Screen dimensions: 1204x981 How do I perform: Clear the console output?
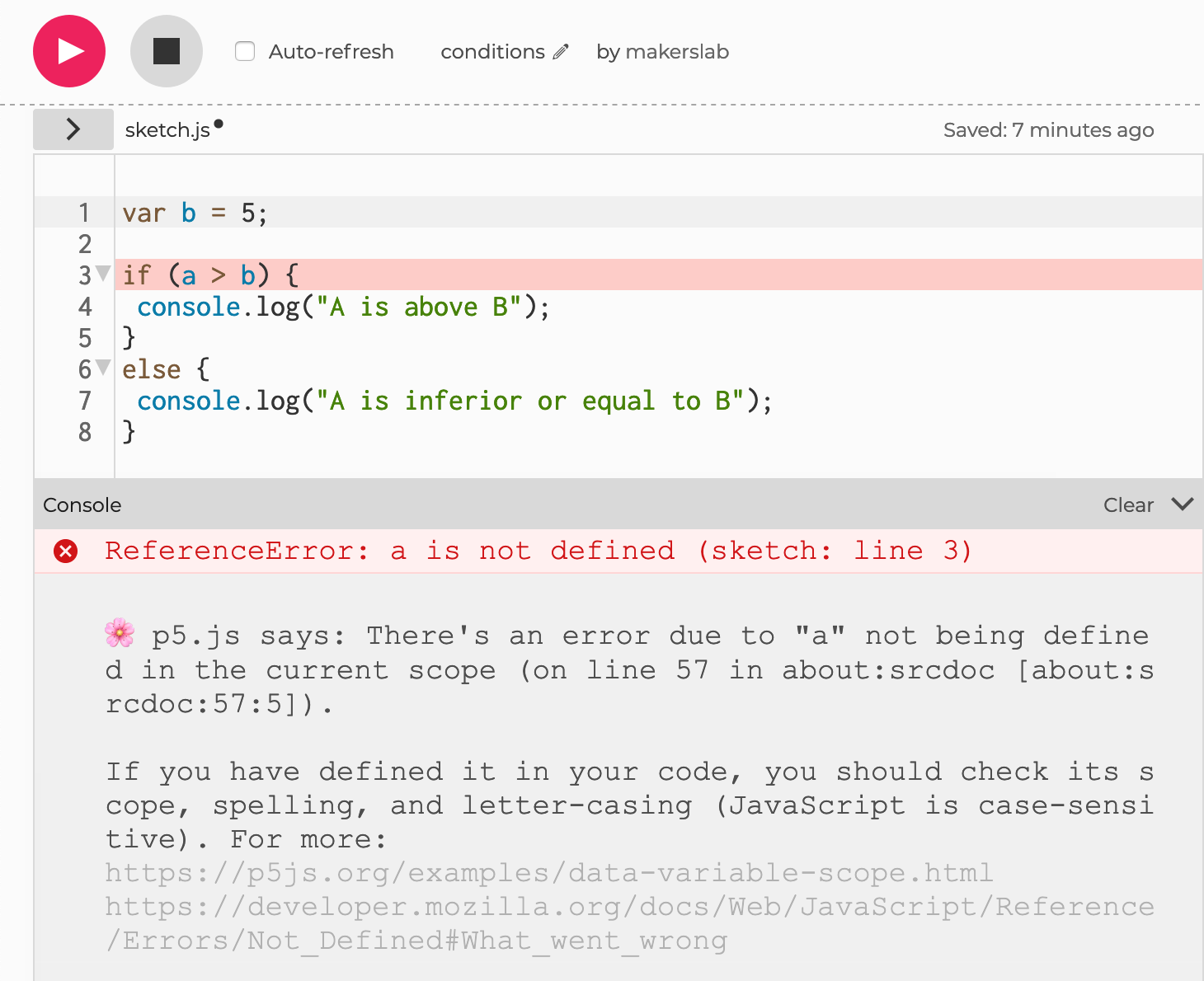[1127, 505]
